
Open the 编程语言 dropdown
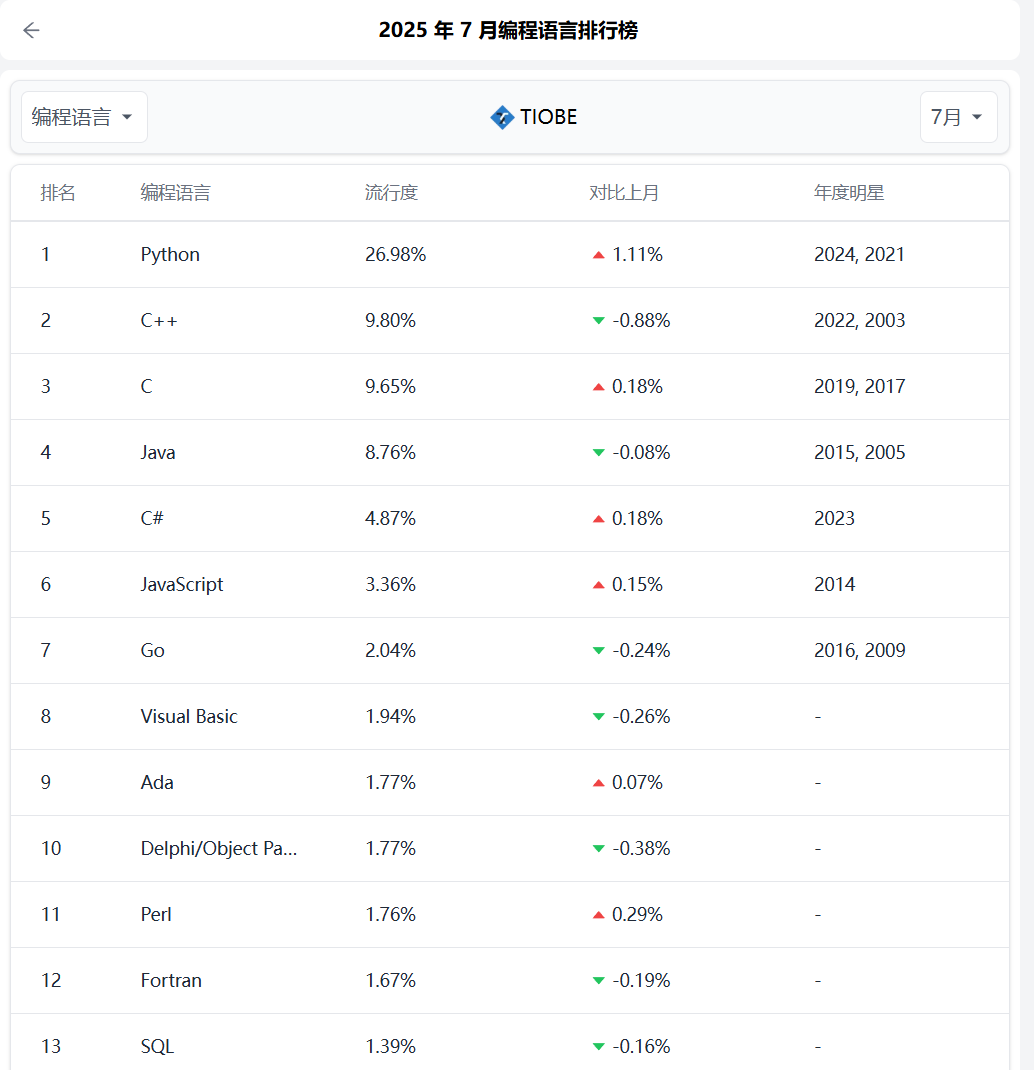pyautogui.click(x=84, y=117)
